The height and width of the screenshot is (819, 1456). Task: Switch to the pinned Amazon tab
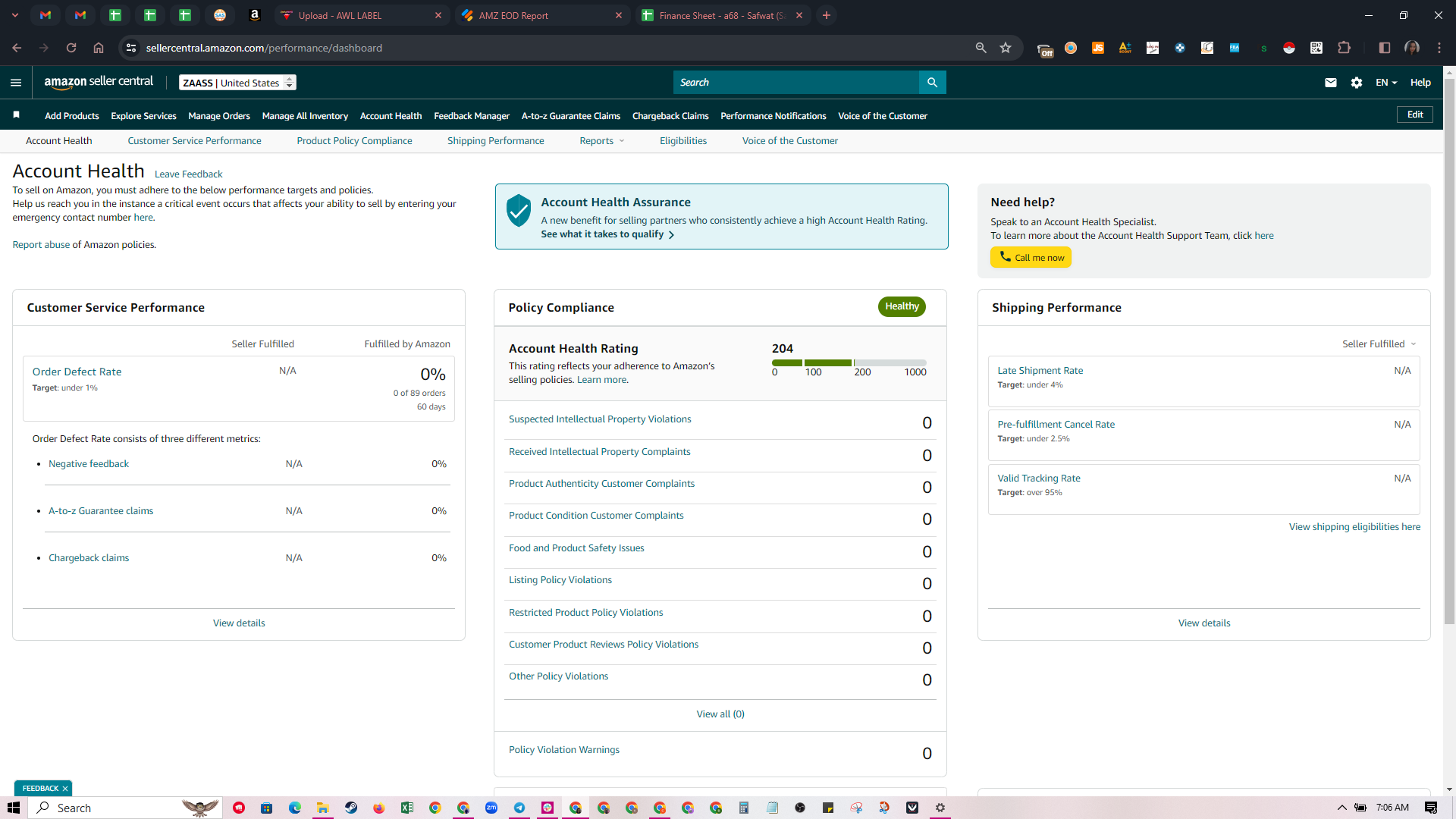[255, 15]
